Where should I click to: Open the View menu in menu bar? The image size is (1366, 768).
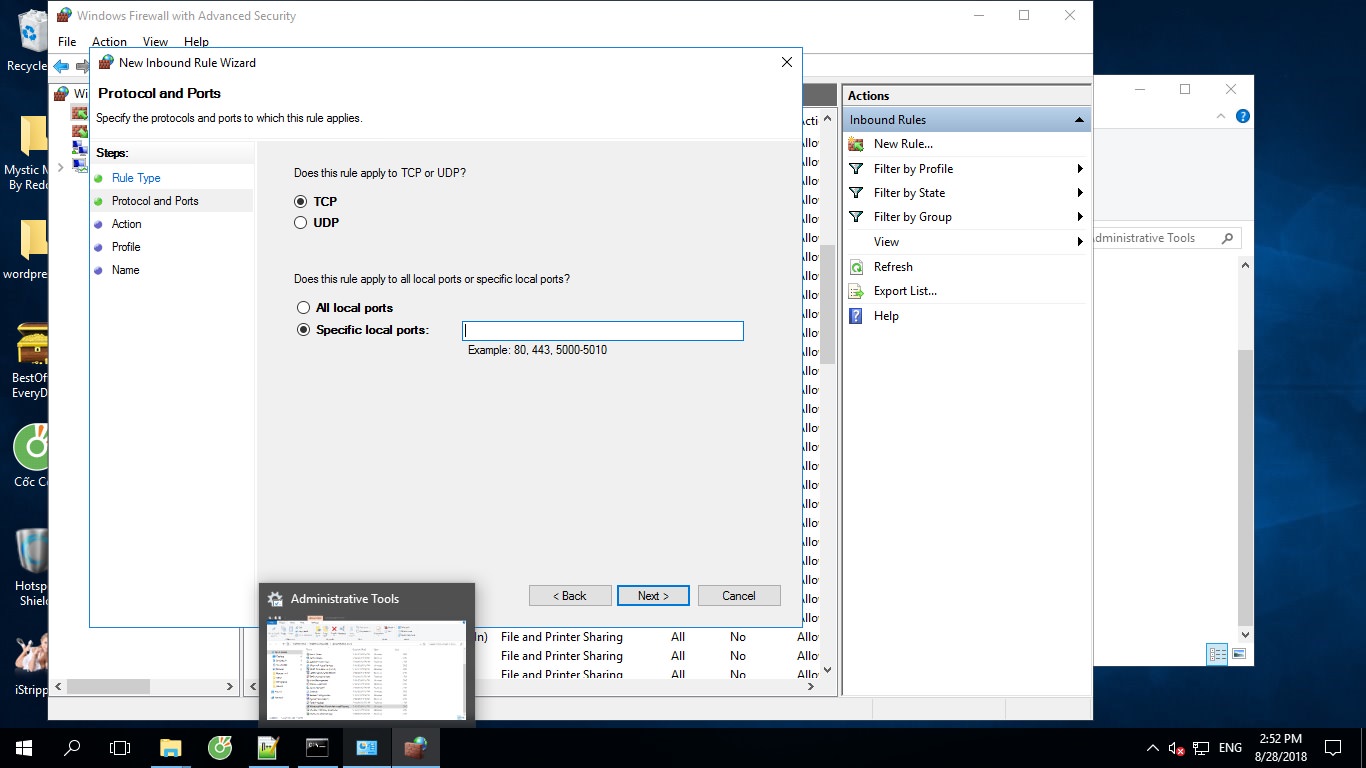(155, 42)
